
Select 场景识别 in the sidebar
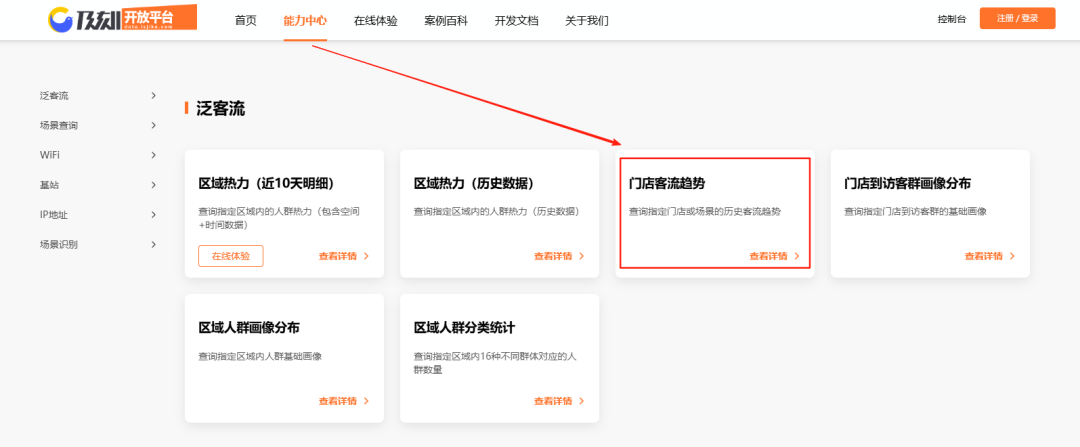click(59, 245)
